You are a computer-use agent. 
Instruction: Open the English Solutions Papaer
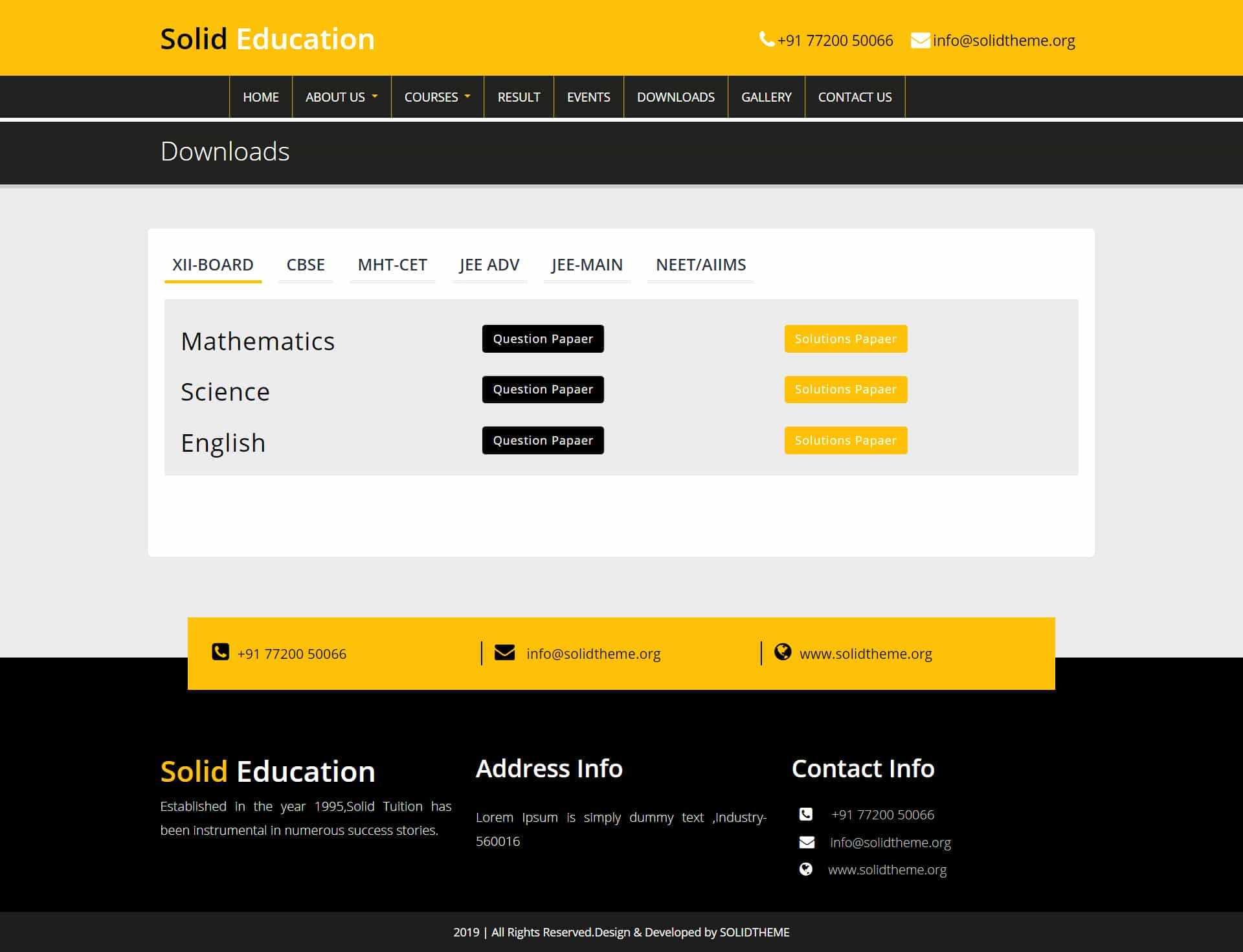pyautogui.click(x=845, y=440)
